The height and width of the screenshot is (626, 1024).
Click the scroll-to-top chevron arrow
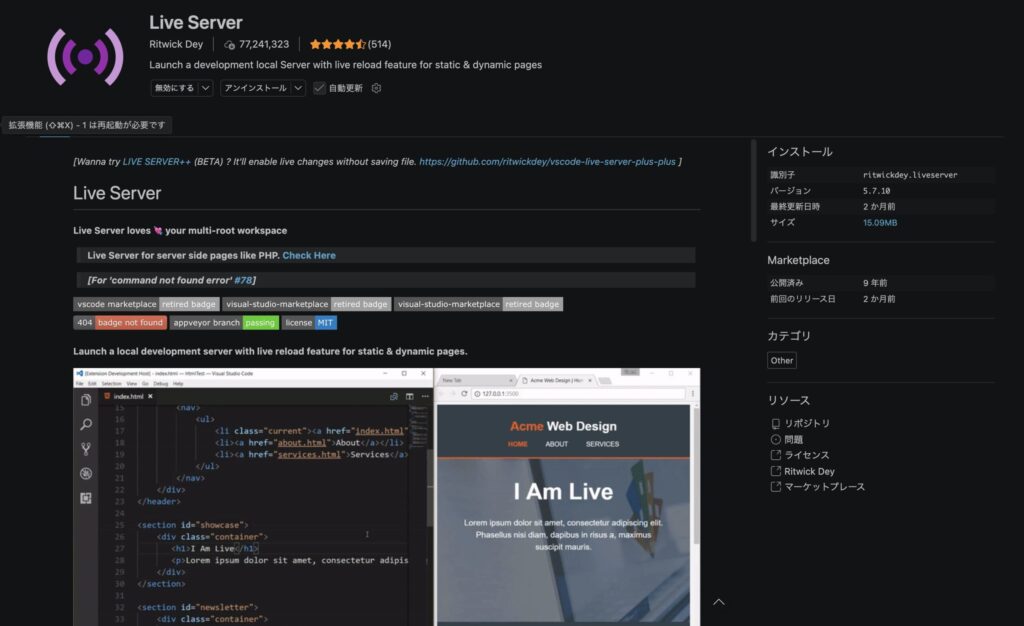(718, 602)
